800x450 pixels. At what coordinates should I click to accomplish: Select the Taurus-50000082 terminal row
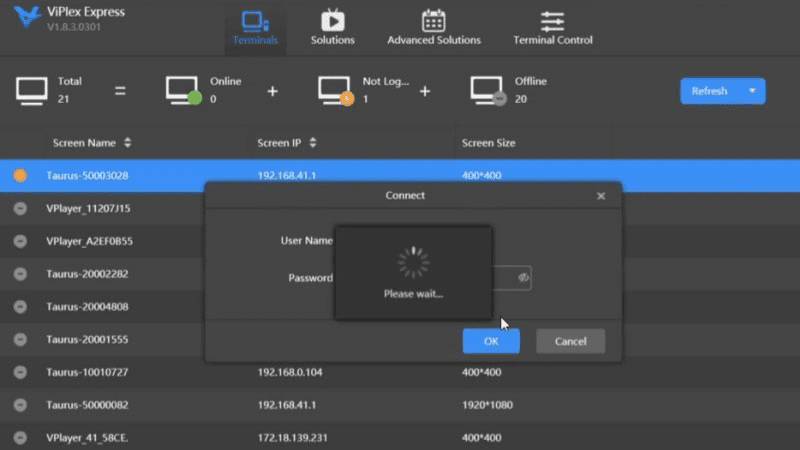[400, 405]
